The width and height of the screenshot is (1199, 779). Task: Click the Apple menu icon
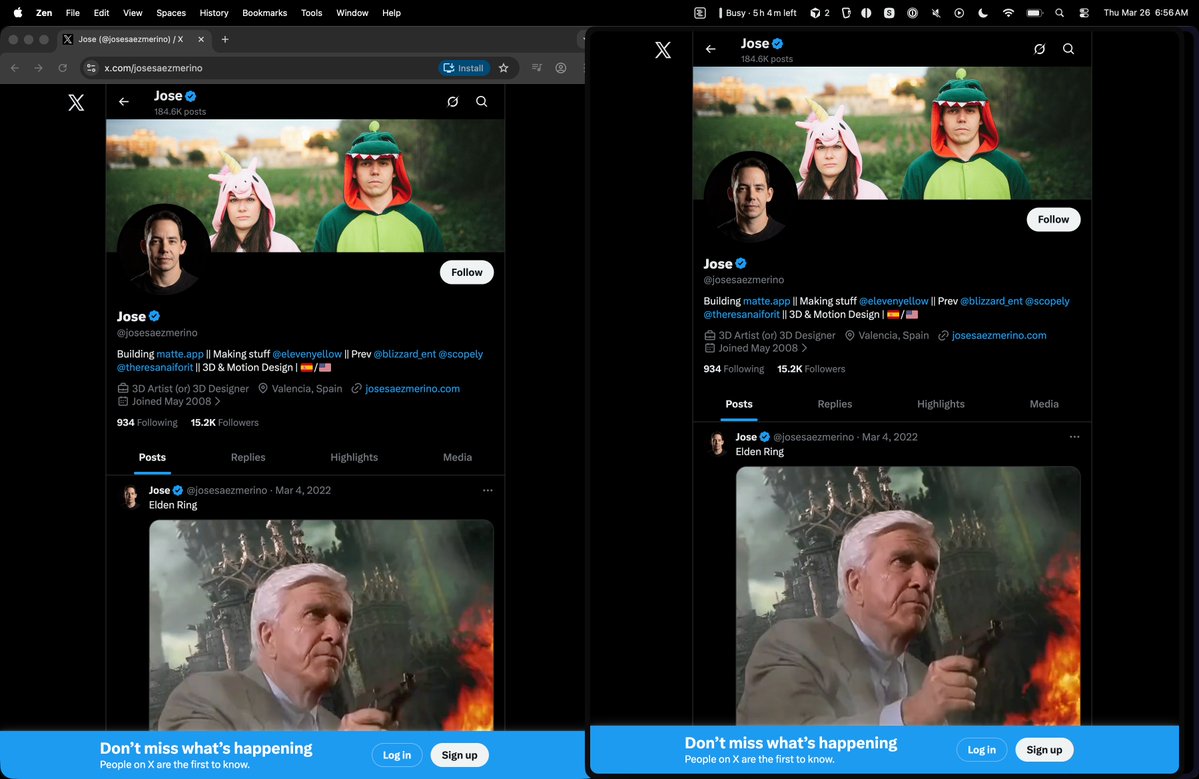click(x=18, y=13)
